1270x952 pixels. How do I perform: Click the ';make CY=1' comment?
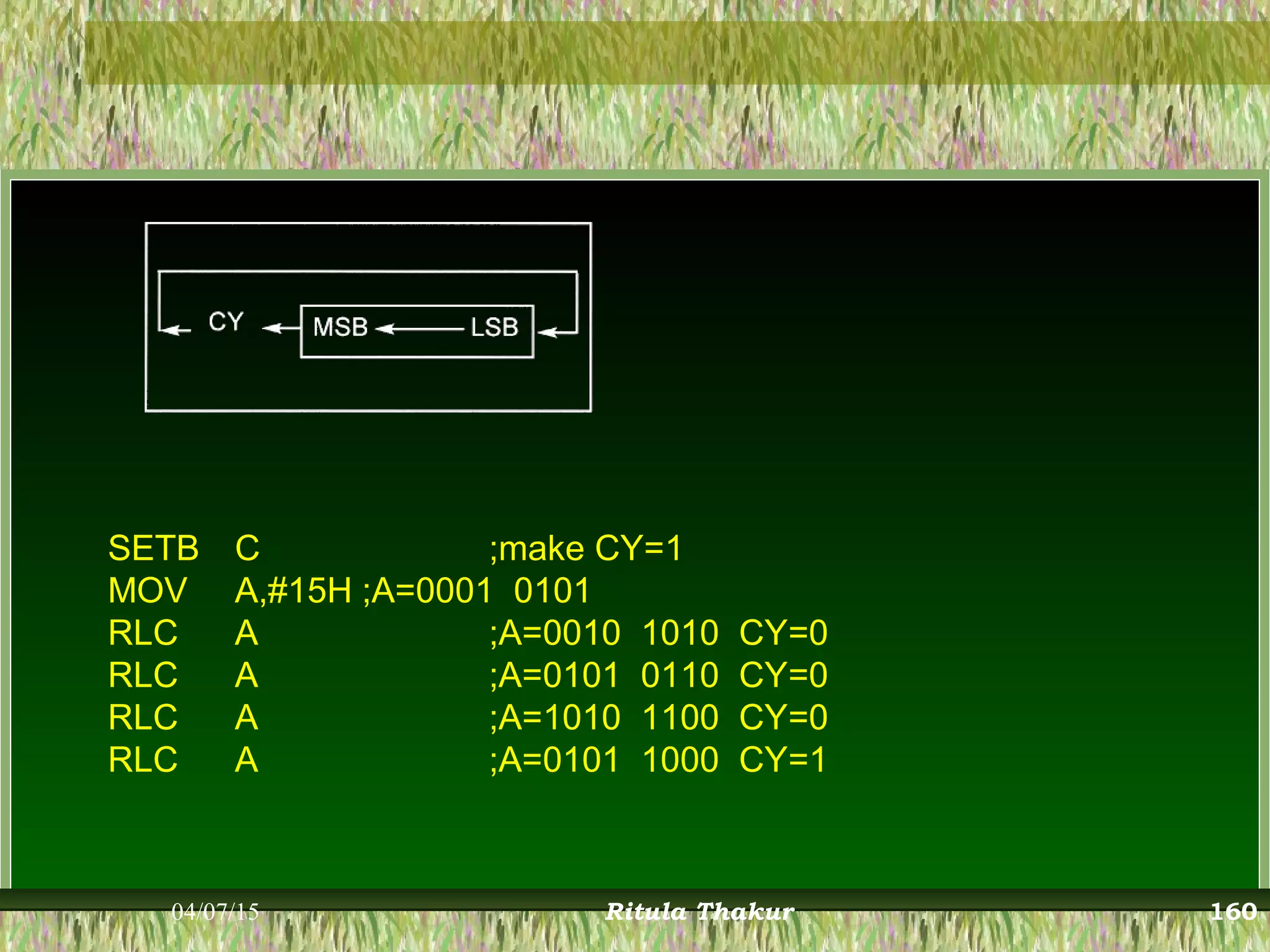pos(586,549)
